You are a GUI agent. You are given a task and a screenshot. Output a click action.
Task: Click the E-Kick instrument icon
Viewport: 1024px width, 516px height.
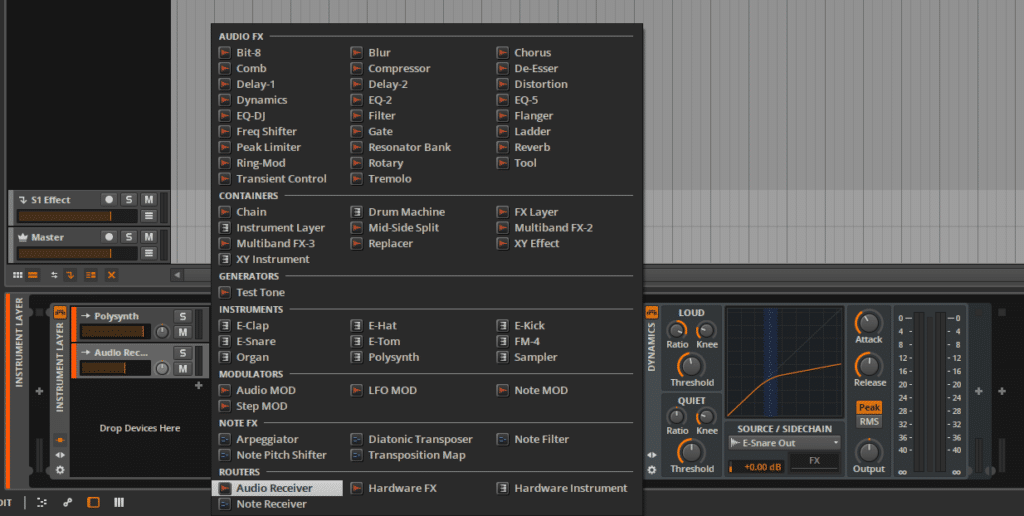point(502,325)
